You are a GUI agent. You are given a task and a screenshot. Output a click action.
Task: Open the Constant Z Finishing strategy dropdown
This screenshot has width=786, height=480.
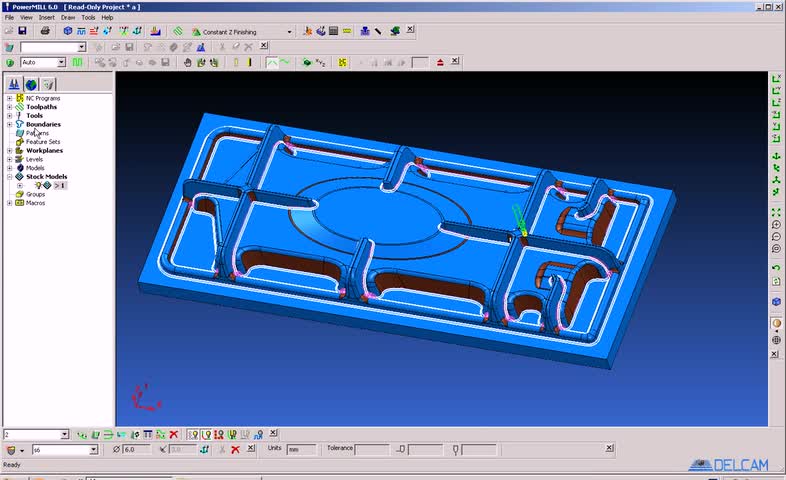click(x=289, y=32)
